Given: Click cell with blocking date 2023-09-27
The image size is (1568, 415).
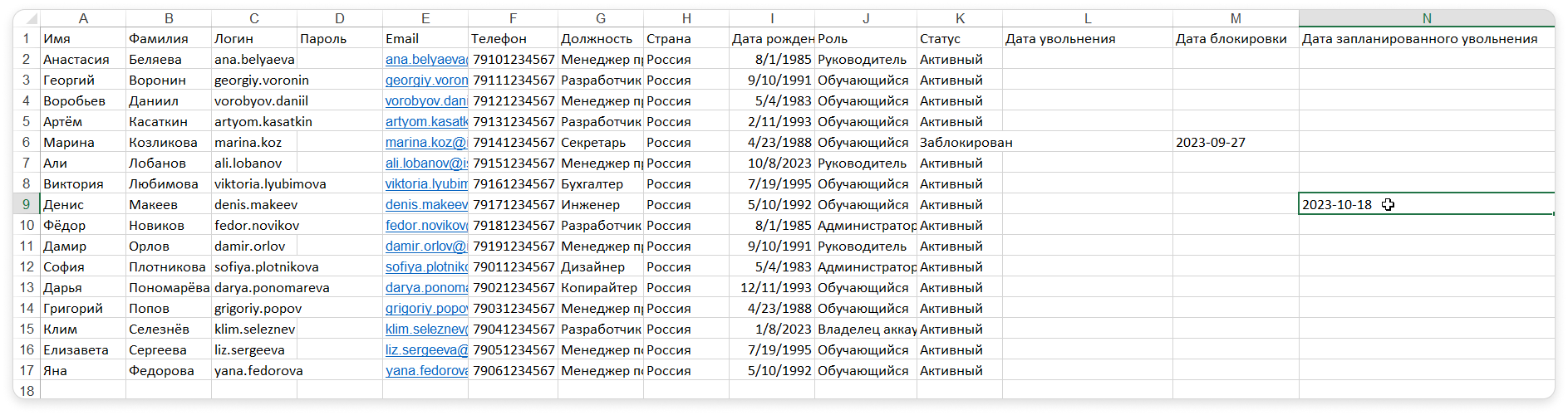Looking at the screenshot, I should 1236,142.
